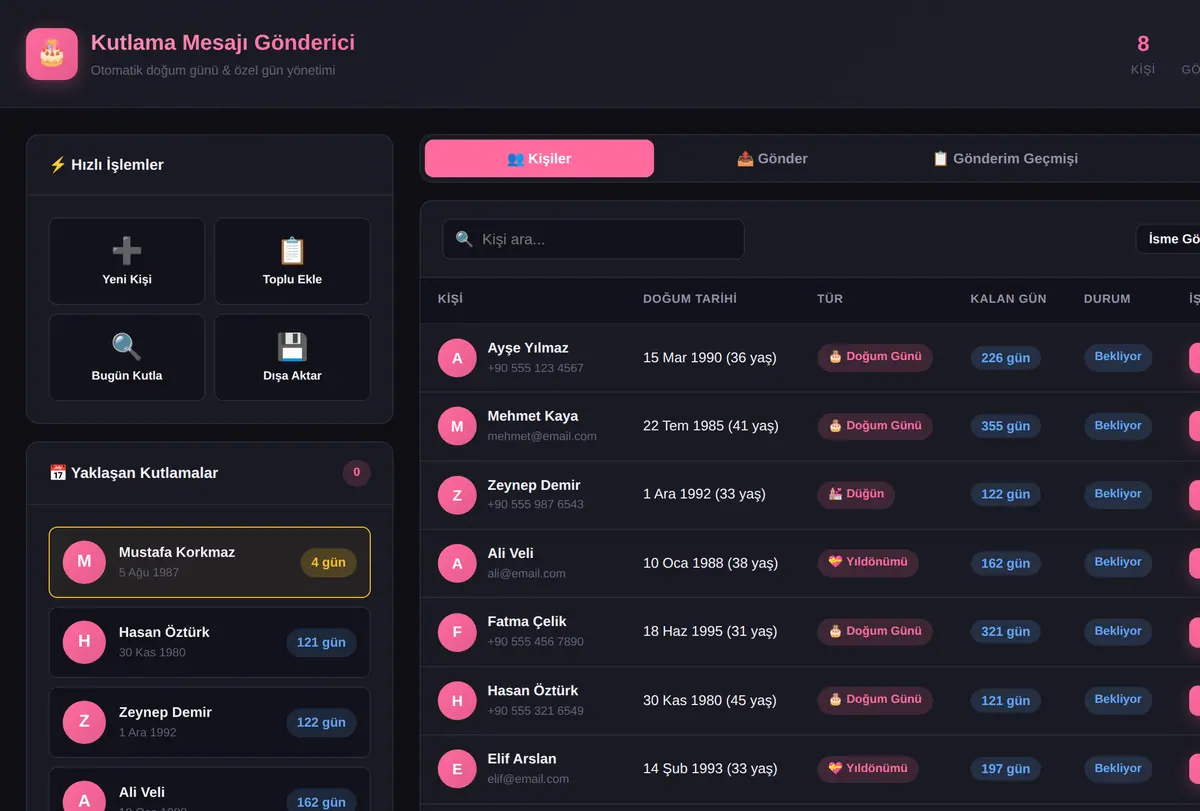Viewport: 1200px width, 811px height.
Task: Click the date 18 Haz 1995 (31 yaş)
Action: [710, 632]
